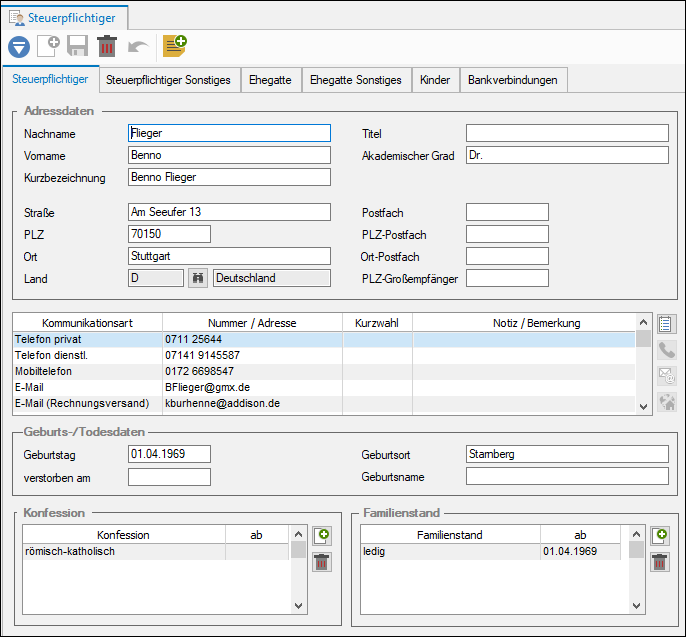Click the send e-mail icon
686x637 pixels.
tap(666, 376)
